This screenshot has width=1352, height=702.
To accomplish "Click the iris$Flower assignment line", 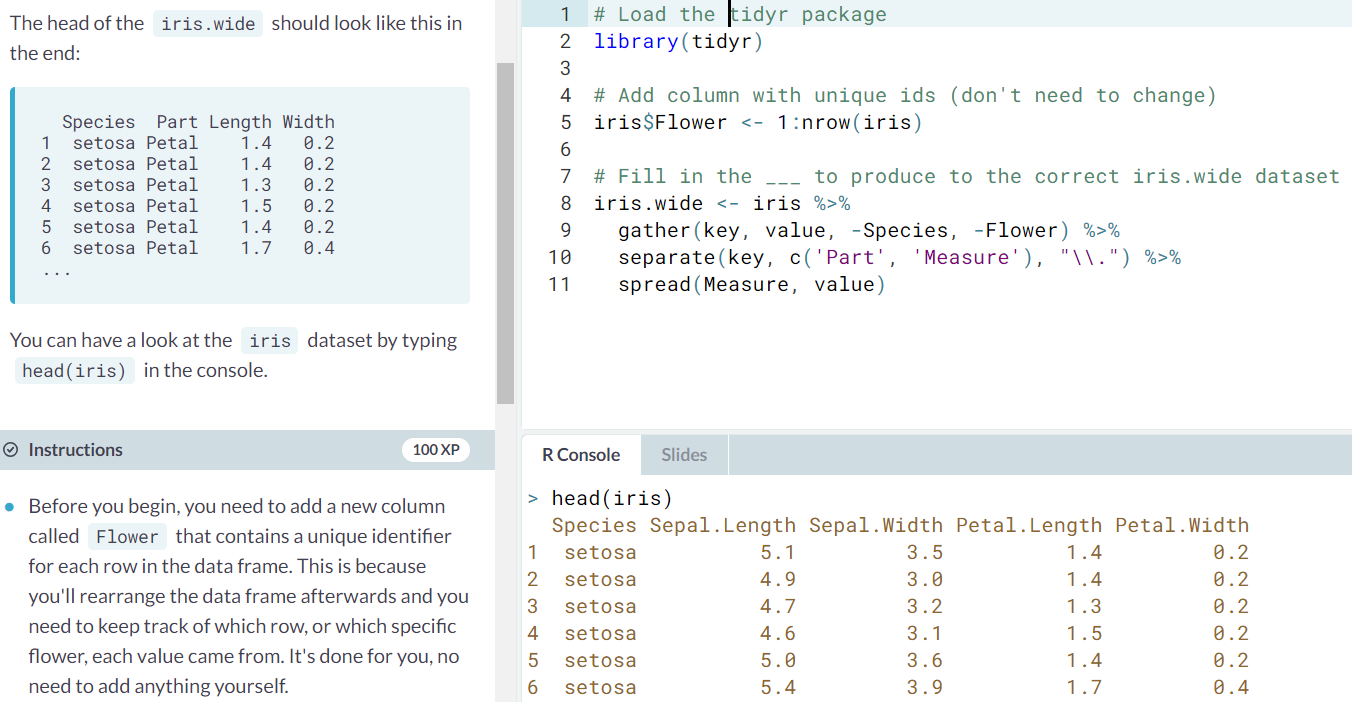I will 758,123.
